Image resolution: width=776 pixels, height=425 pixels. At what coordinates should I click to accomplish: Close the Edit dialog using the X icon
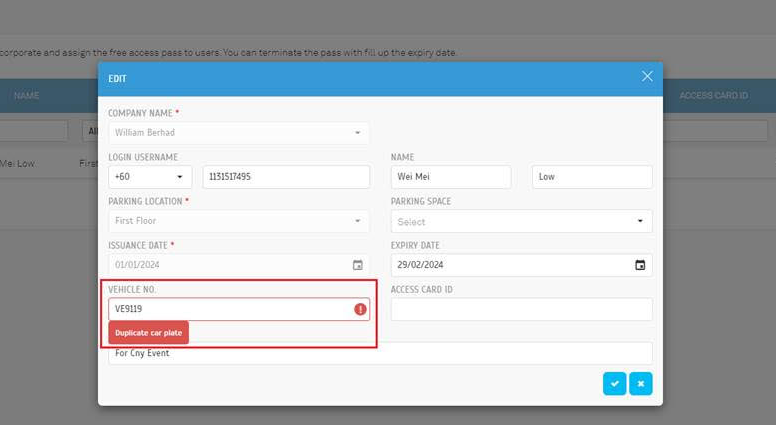pyautogui.click(x=647, y=77)
